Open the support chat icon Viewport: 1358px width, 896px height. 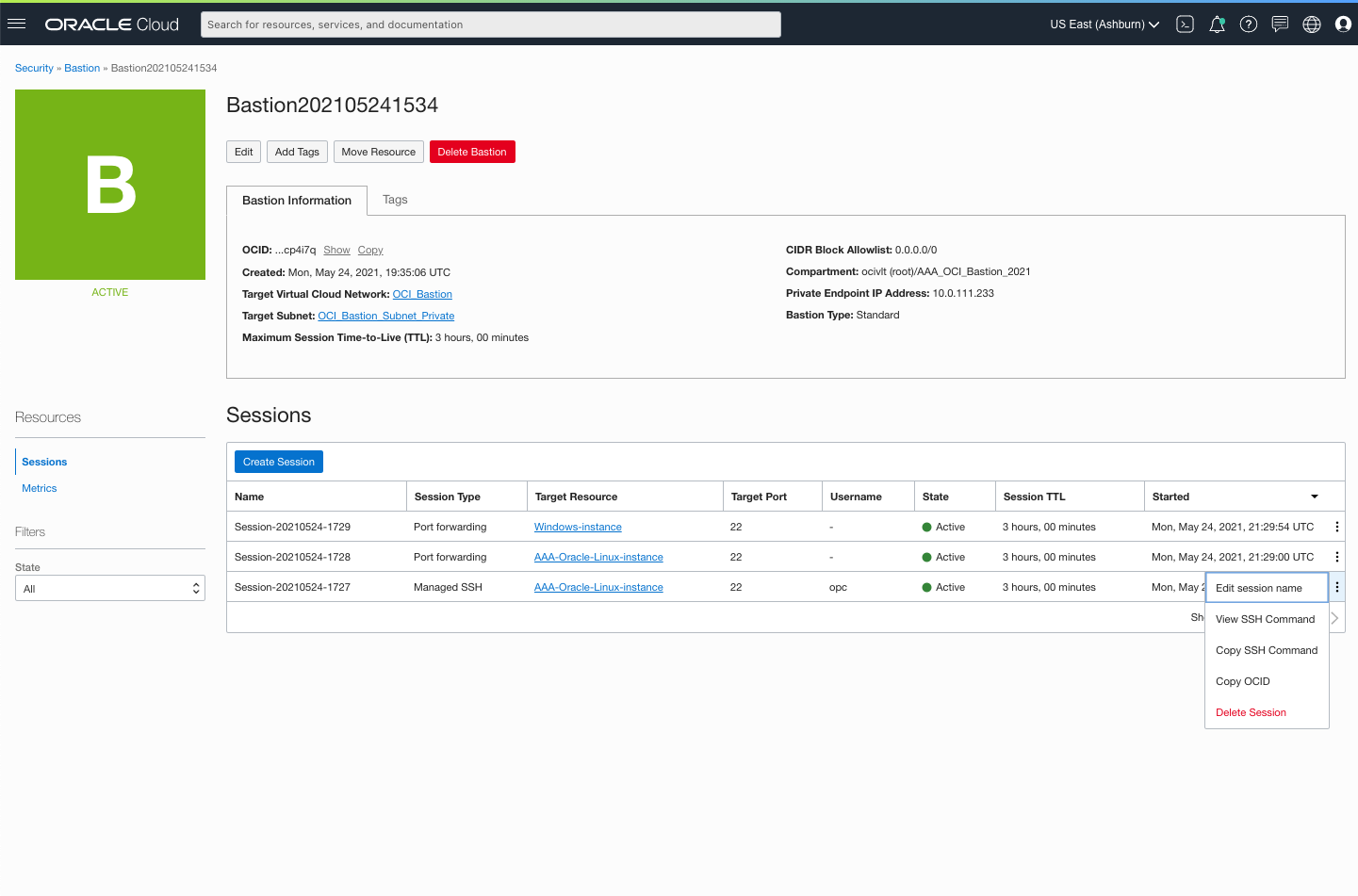pyautogui.click(x=1280, y=24)
